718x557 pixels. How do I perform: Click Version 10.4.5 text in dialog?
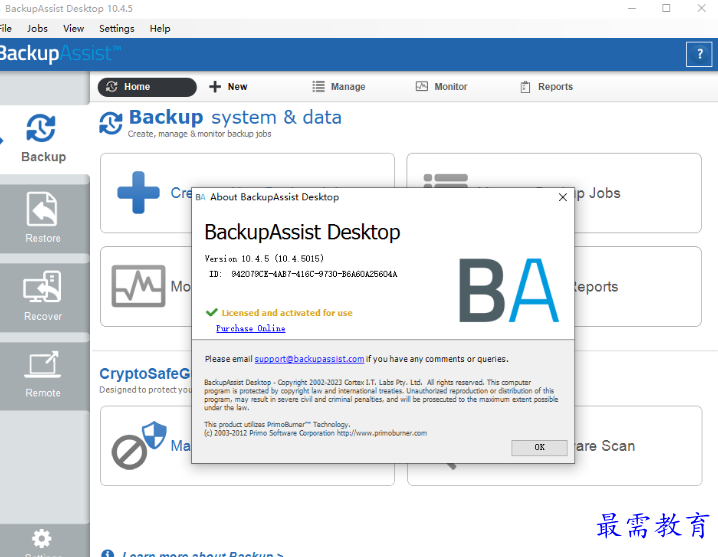(264, 259)
